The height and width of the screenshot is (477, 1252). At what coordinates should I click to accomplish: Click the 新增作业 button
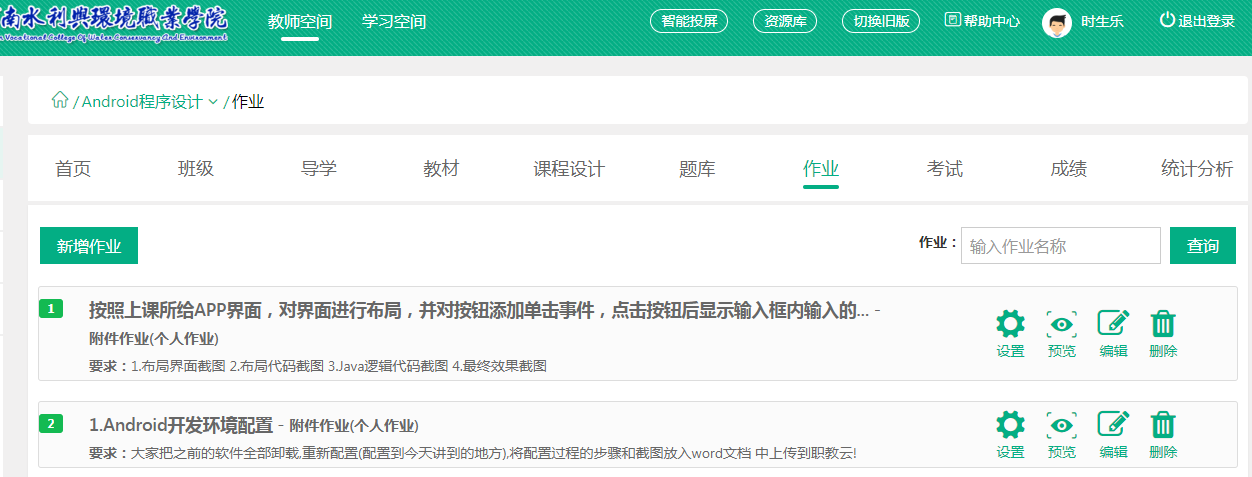(x=89, y=246)
